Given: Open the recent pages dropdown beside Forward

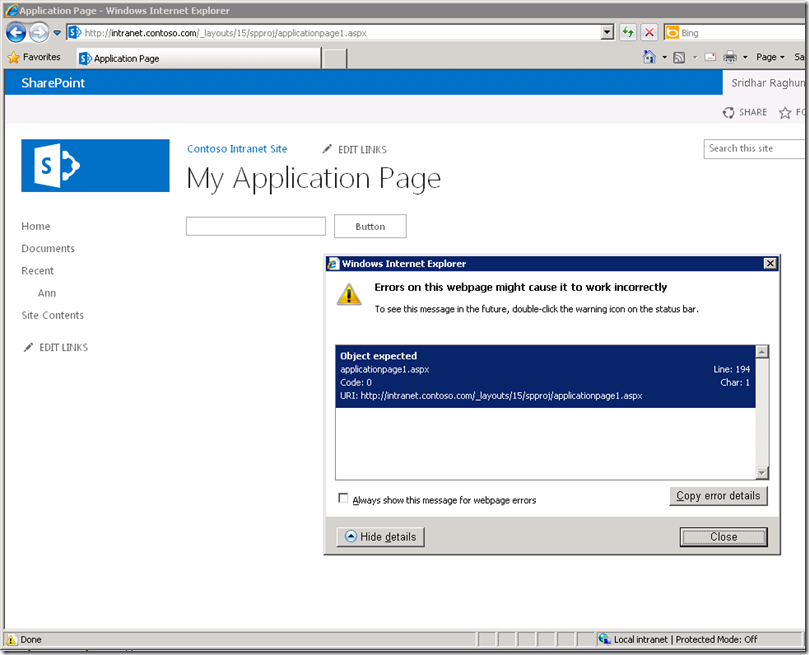Looking at the screenshot, I should [57, 33].
